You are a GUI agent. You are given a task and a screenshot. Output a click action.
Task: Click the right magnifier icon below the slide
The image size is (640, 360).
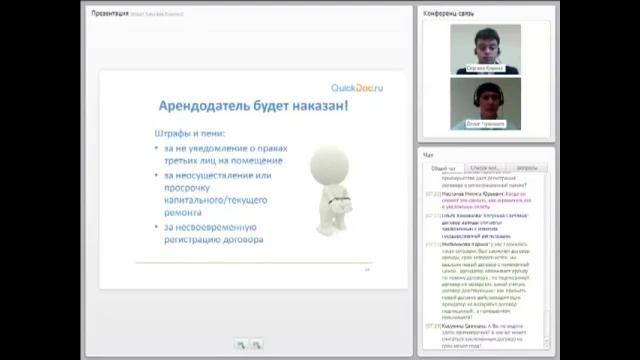(x=257, y=345)
